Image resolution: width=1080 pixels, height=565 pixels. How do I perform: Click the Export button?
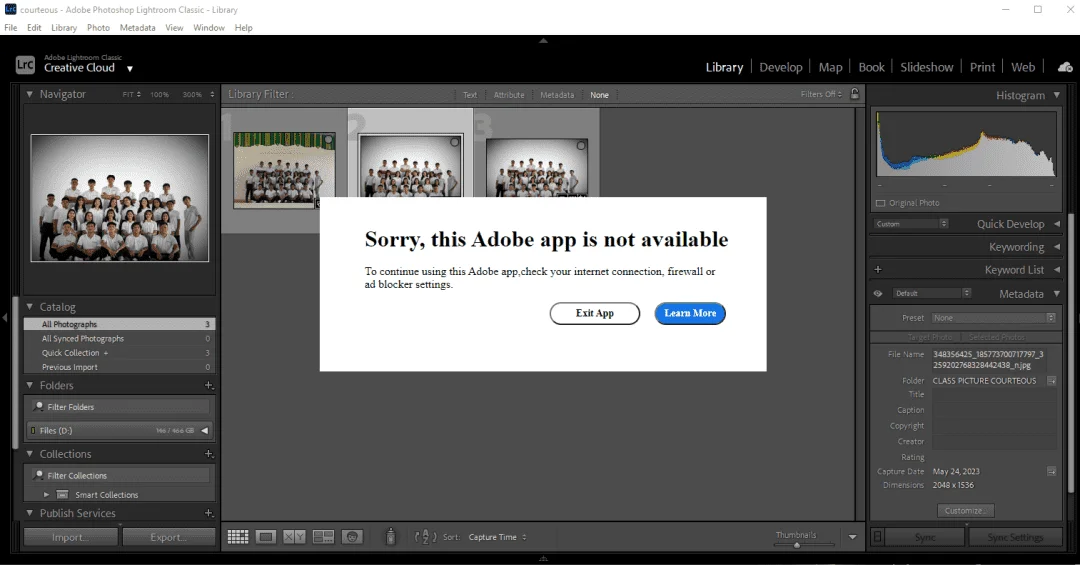pyautogui.click(x=169, y=537)
